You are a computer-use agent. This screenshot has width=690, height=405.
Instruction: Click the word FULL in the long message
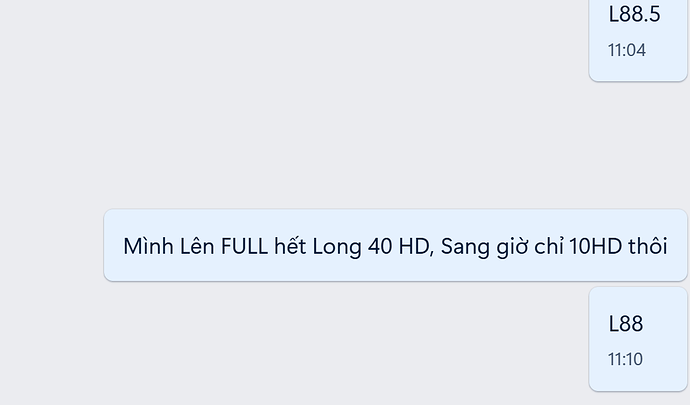click(x=244, y=246)
